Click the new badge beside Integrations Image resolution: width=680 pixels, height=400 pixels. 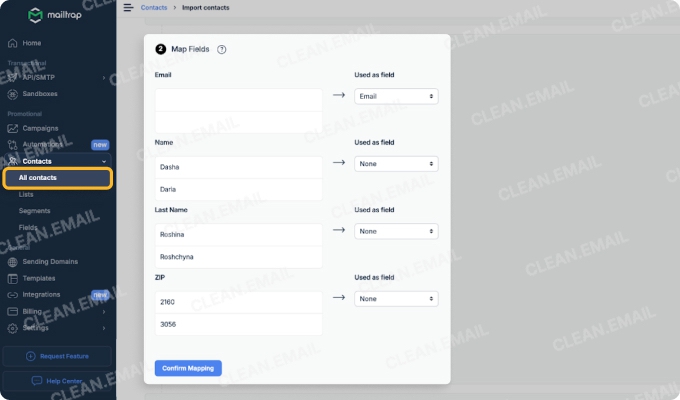pos(100,295)
